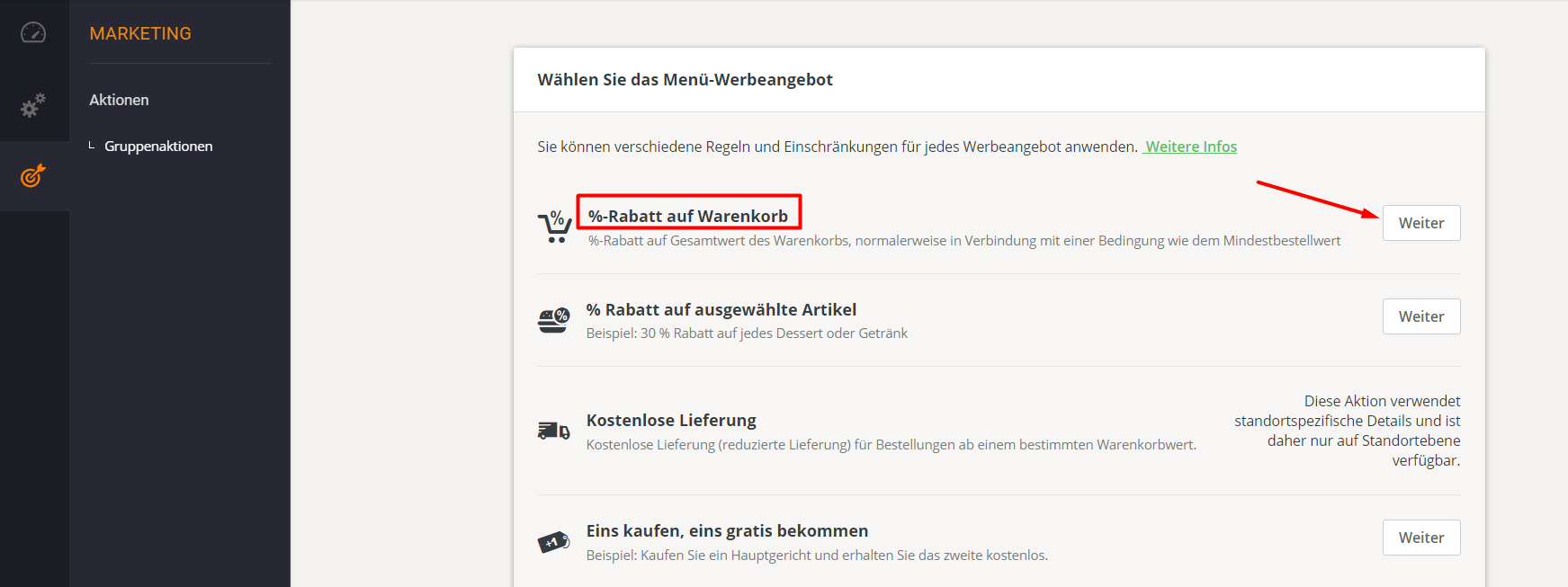1568x587 pixels.
Task: Click note 'Diese Aktion verwendet standortspezifische Details'
Action: [1347, 431]
